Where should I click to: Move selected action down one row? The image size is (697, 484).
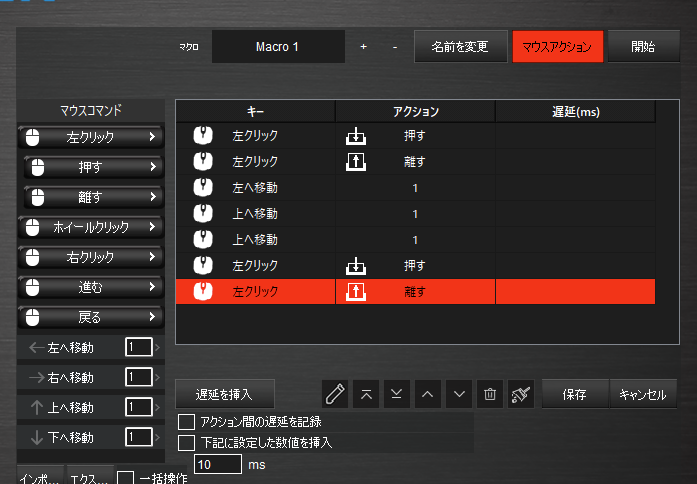459,394
